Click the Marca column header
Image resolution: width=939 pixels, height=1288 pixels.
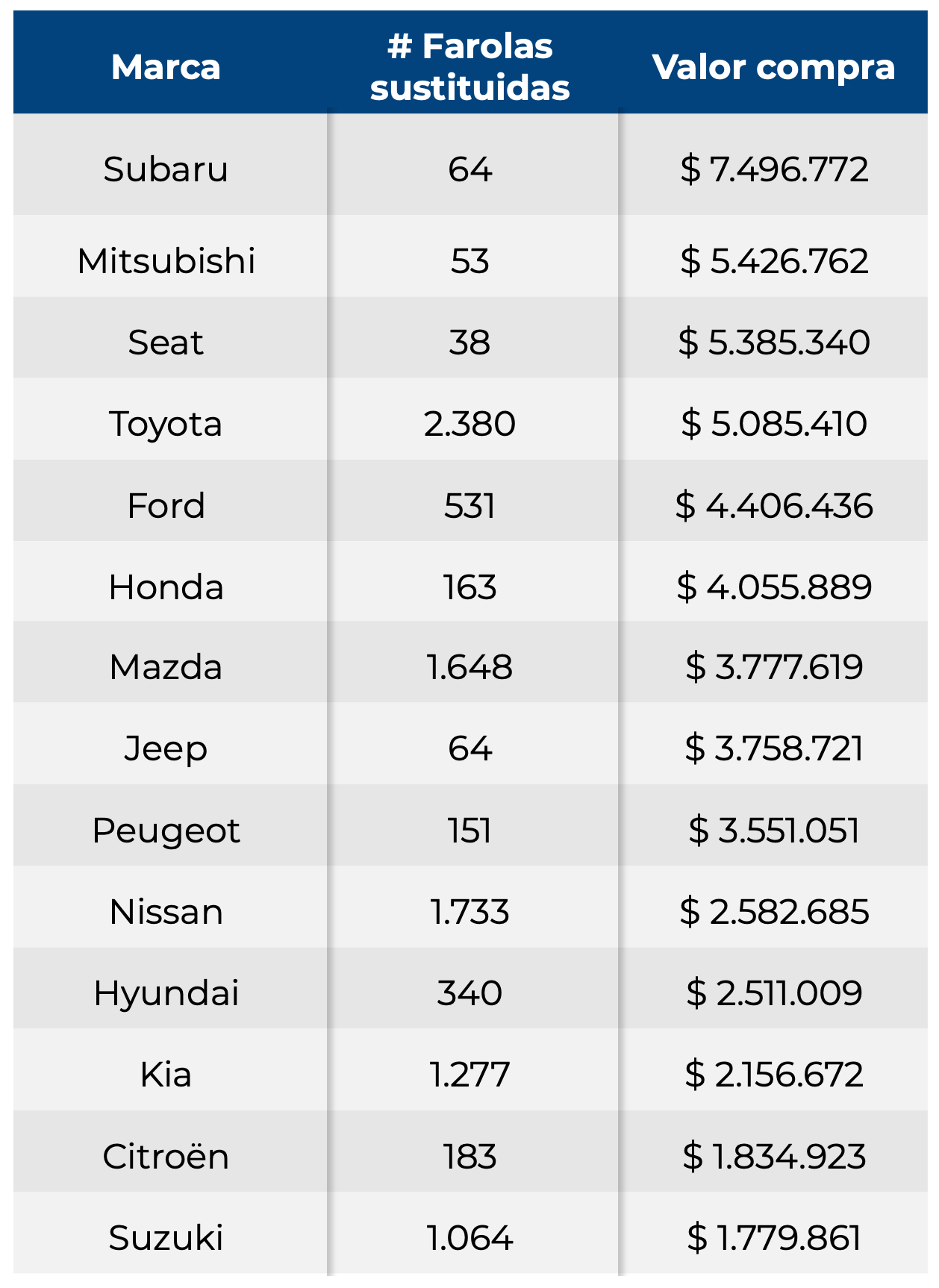pyautogui.click(x=166, y=67)
